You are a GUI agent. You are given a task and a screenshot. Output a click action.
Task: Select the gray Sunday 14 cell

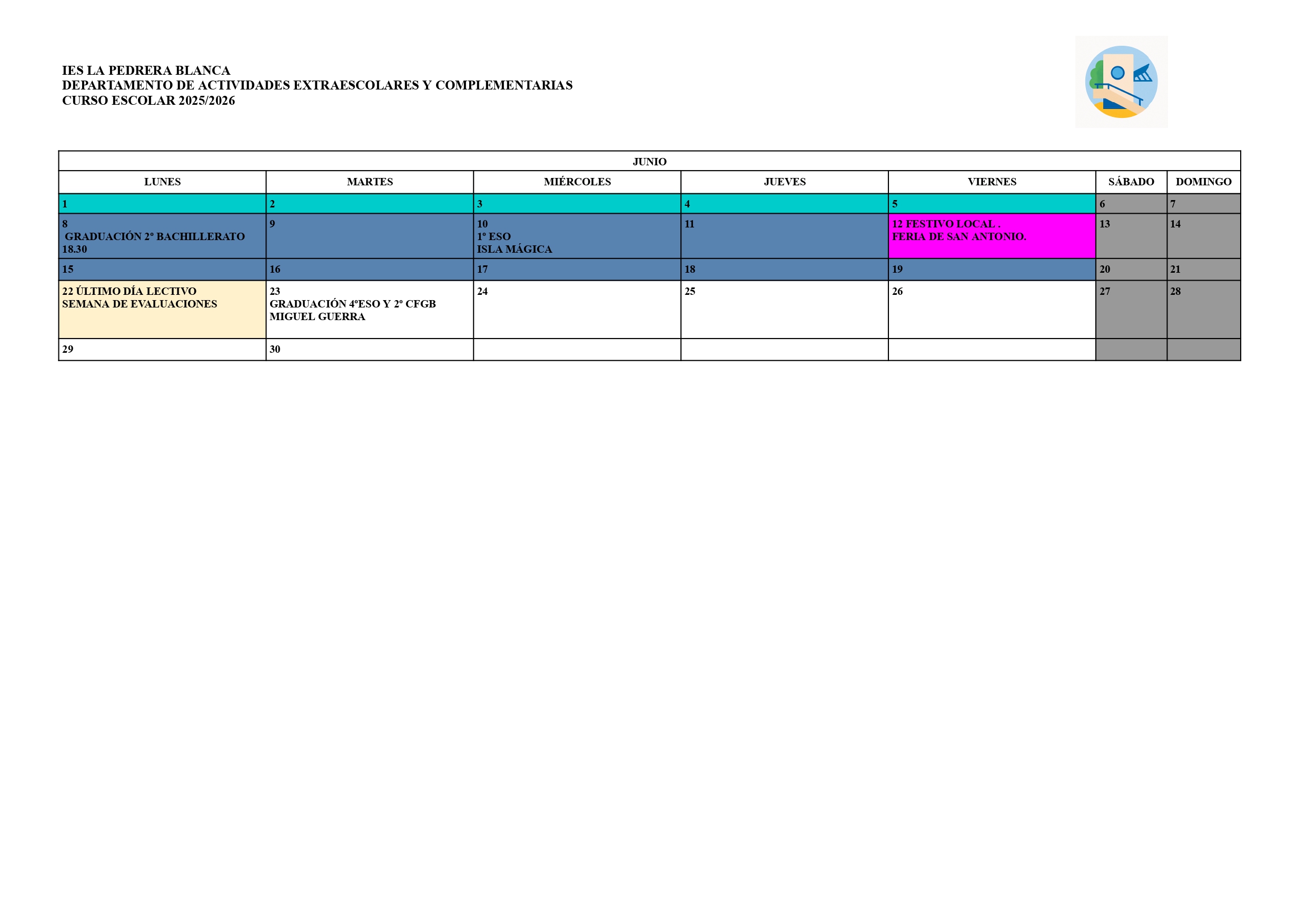coord(1203,236)
